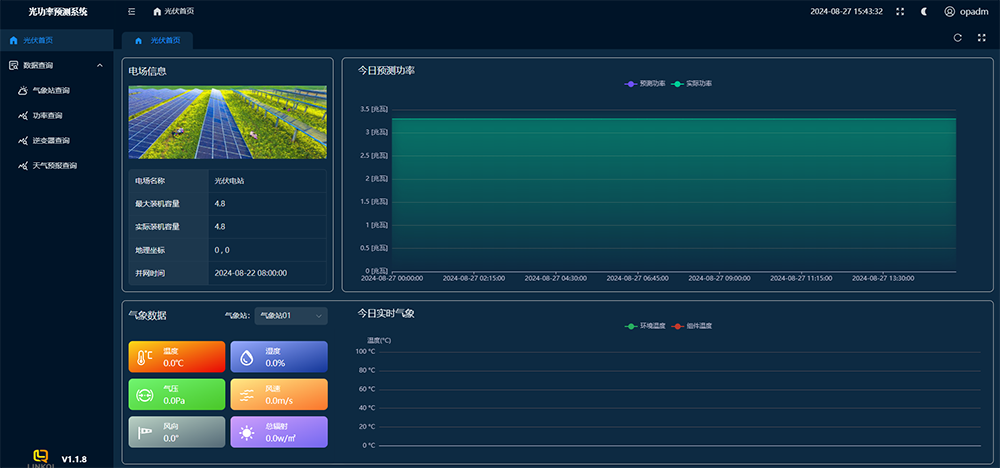This screenshot has width=1000, height=468.
Task: Click the orange 温度 thermometer card
Action: click(175, 357)
